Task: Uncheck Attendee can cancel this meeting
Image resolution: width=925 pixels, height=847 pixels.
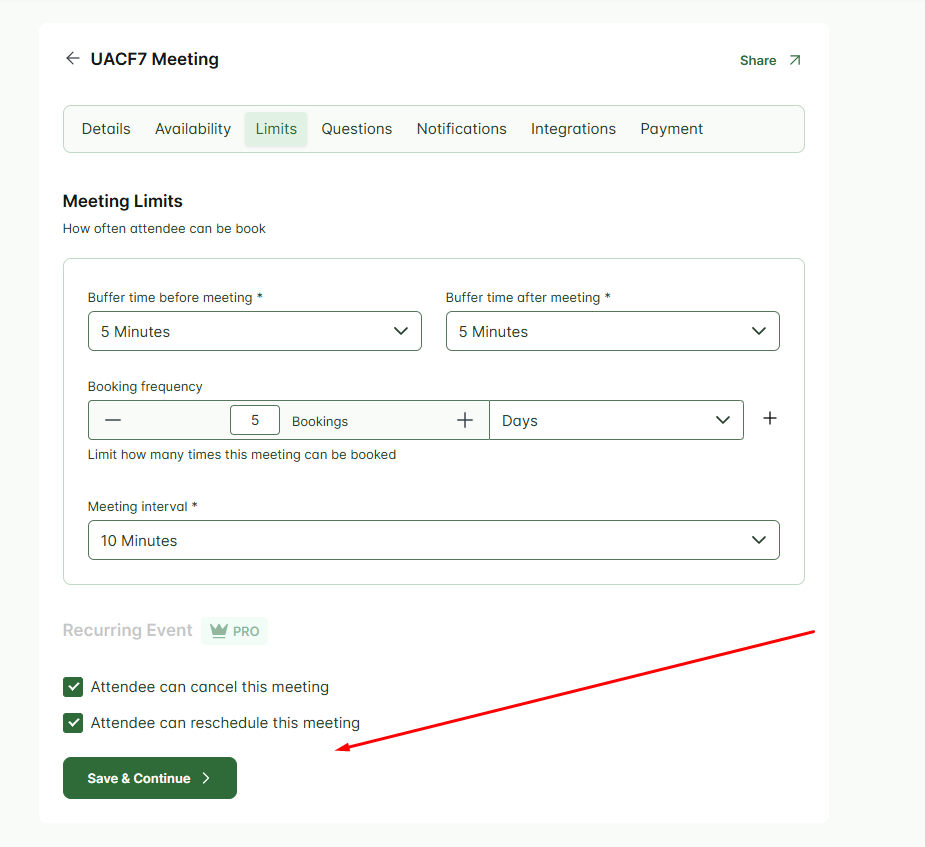Action: [73, 687]
